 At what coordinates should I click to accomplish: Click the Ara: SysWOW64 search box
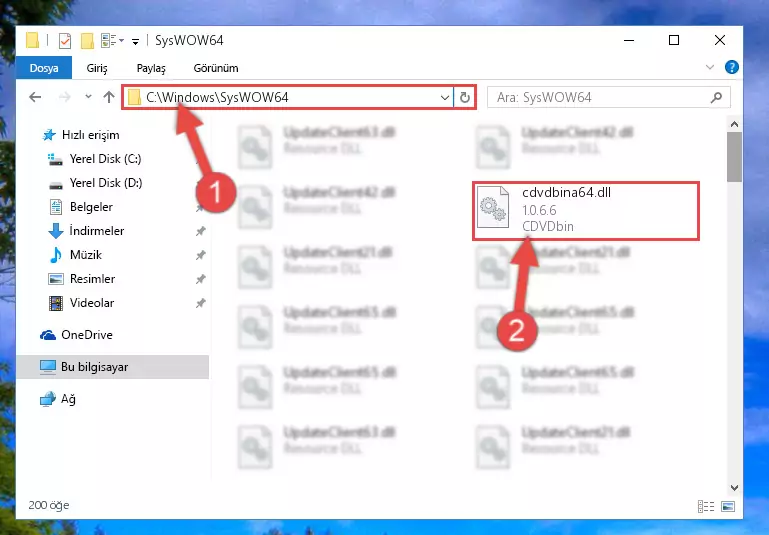pos(609,98)
